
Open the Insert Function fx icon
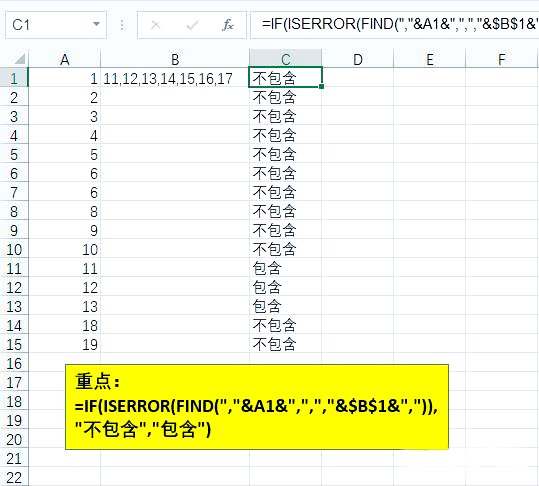tap(228, 25)
